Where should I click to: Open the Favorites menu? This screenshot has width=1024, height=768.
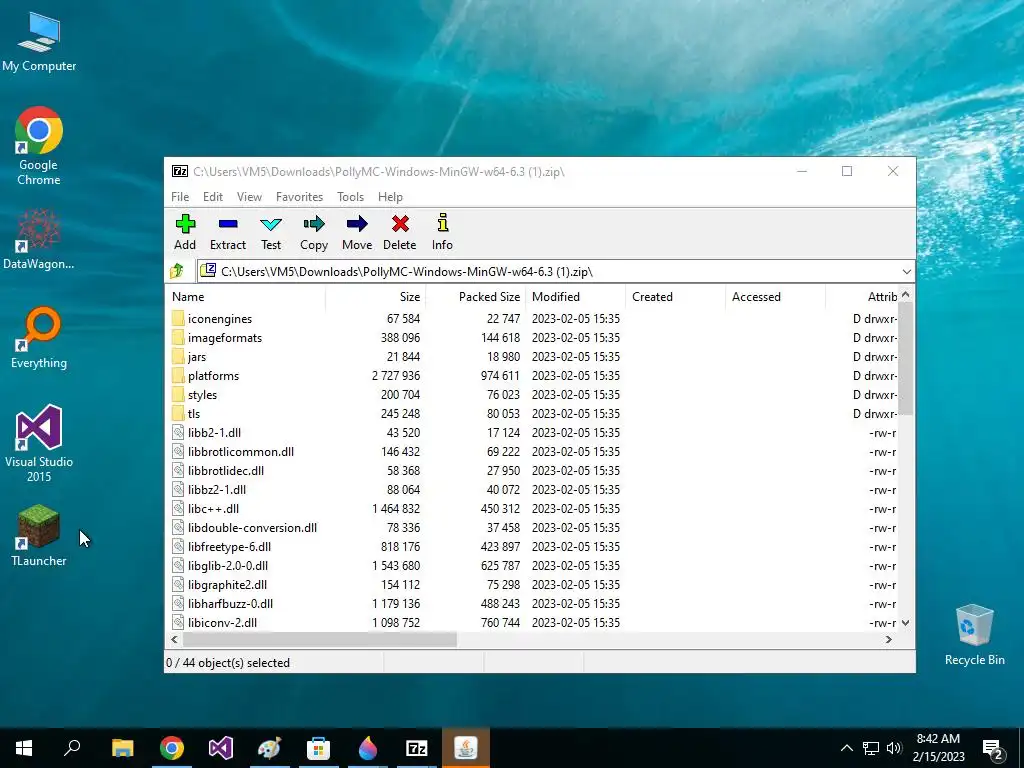coord(299,197)
